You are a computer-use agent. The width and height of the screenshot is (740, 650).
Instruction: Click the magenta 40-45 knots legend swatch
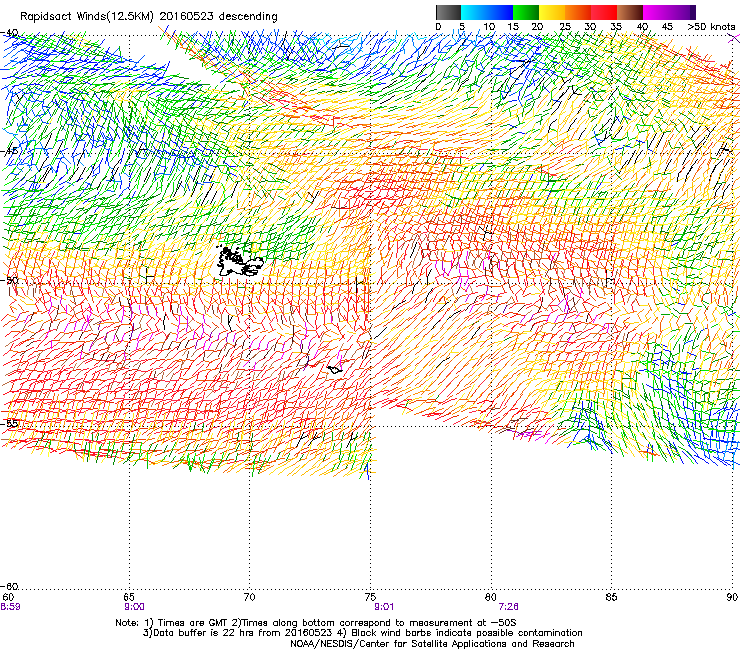point(656,12)
